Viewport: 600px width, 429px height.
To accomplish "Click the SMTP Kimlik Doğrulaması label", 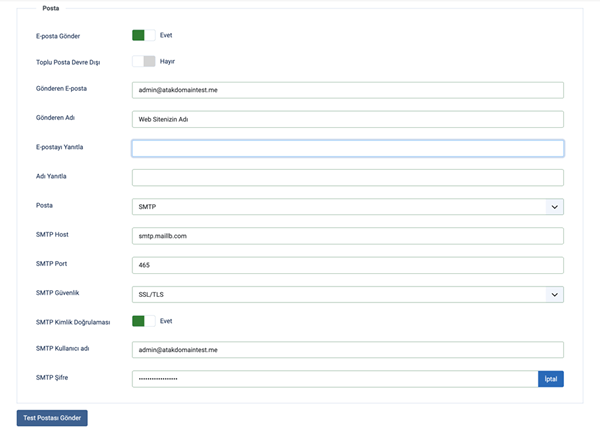I will pos(73,322).
